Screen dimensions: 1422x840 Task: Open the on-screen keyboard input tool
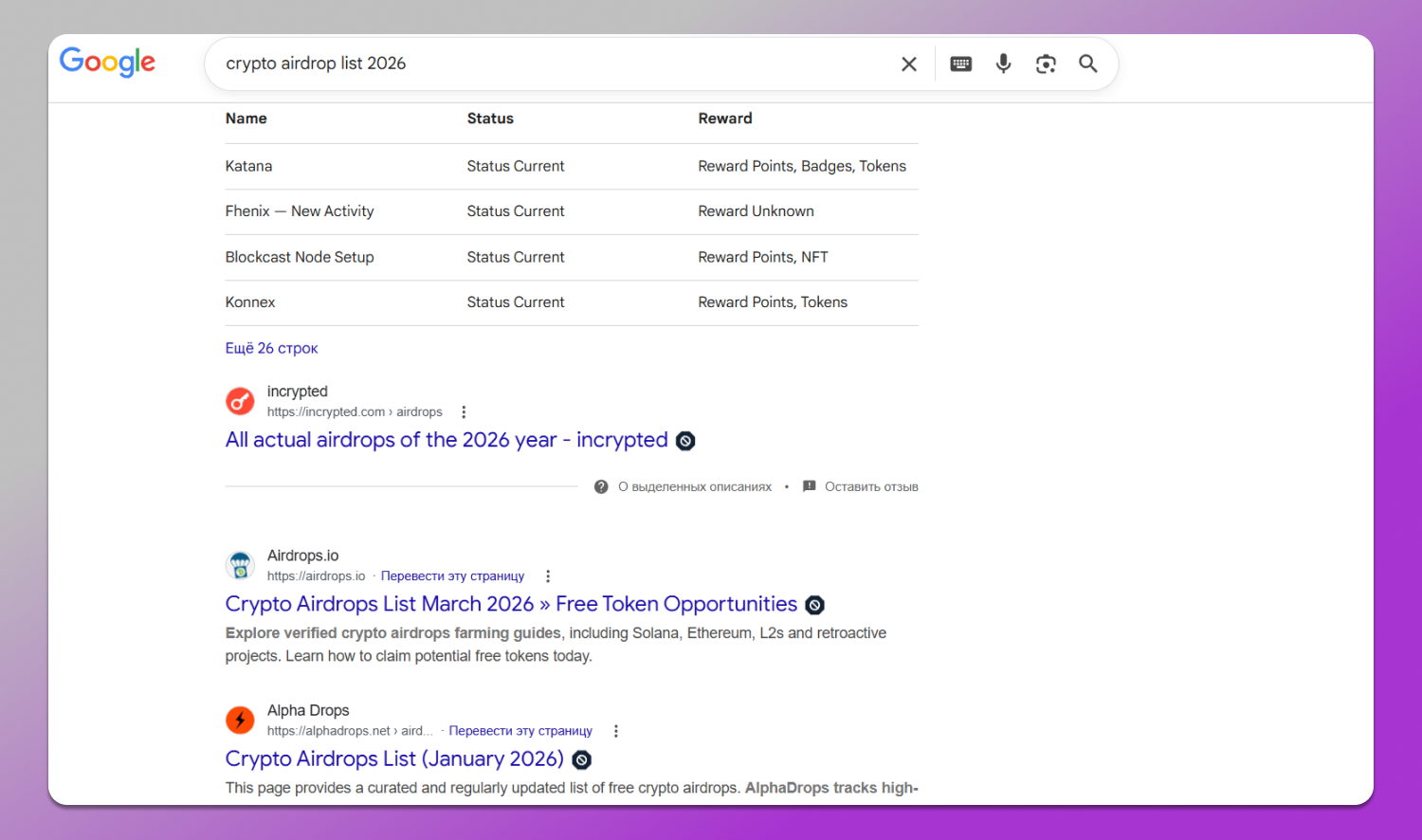960,64
